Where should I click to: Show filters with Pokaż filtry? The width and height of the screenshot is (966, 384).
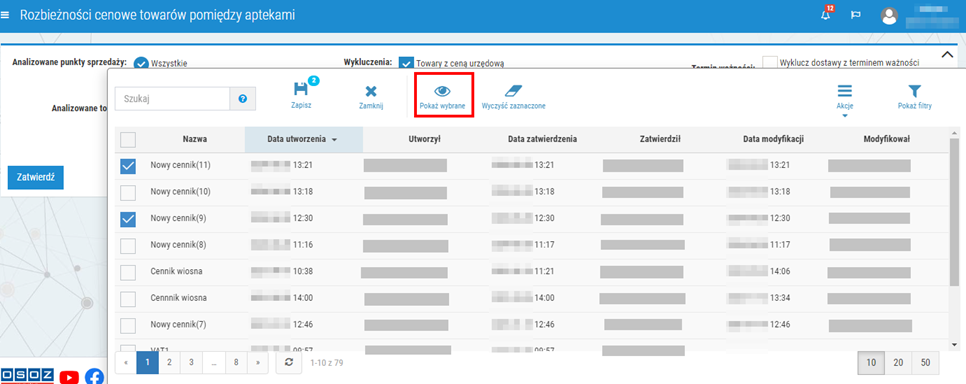click(x=914, y=97)
